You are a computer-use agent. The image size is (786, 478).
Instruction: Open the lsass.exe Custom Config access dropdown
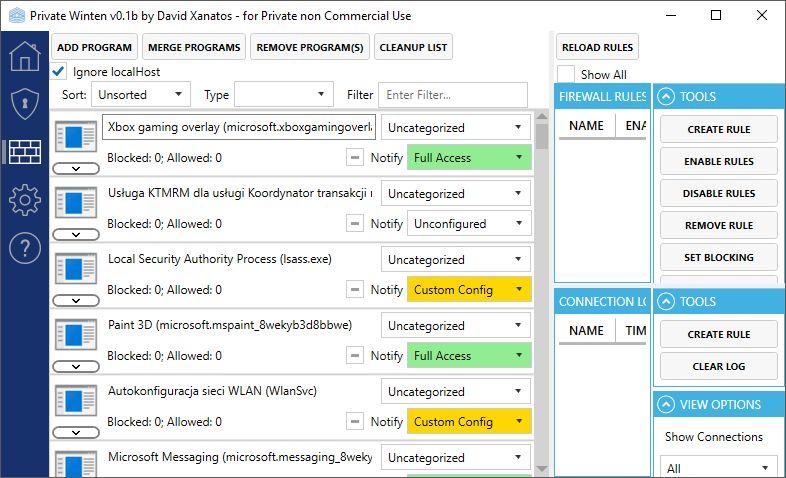pos(469,290)
